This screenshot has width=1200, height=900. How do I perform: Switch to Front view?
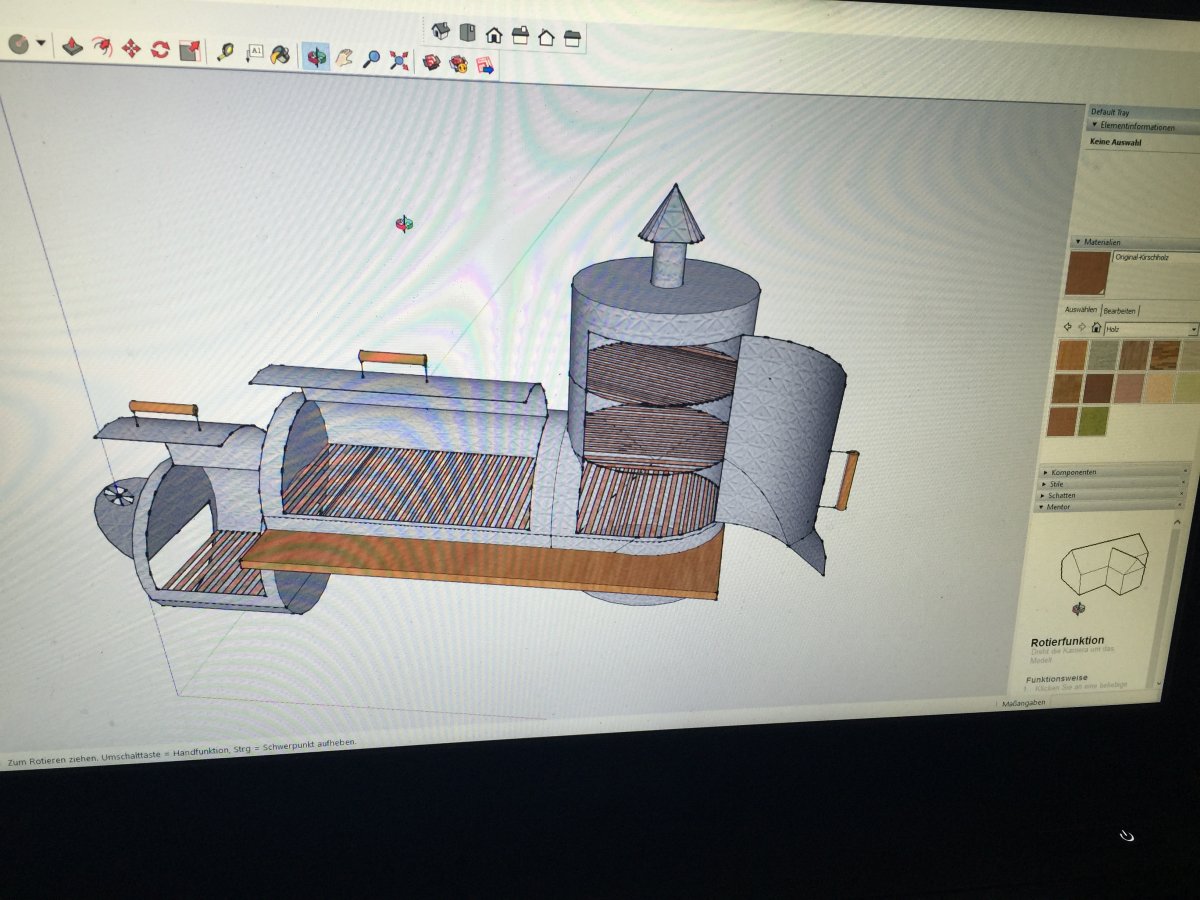click(494, 34)
